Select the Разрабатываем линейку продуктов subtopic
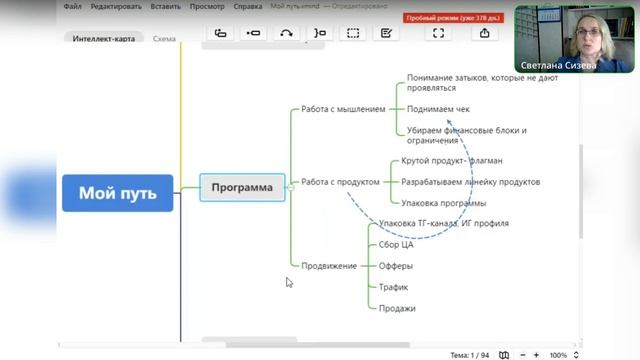The image size is (640, 360). point(471,182)
